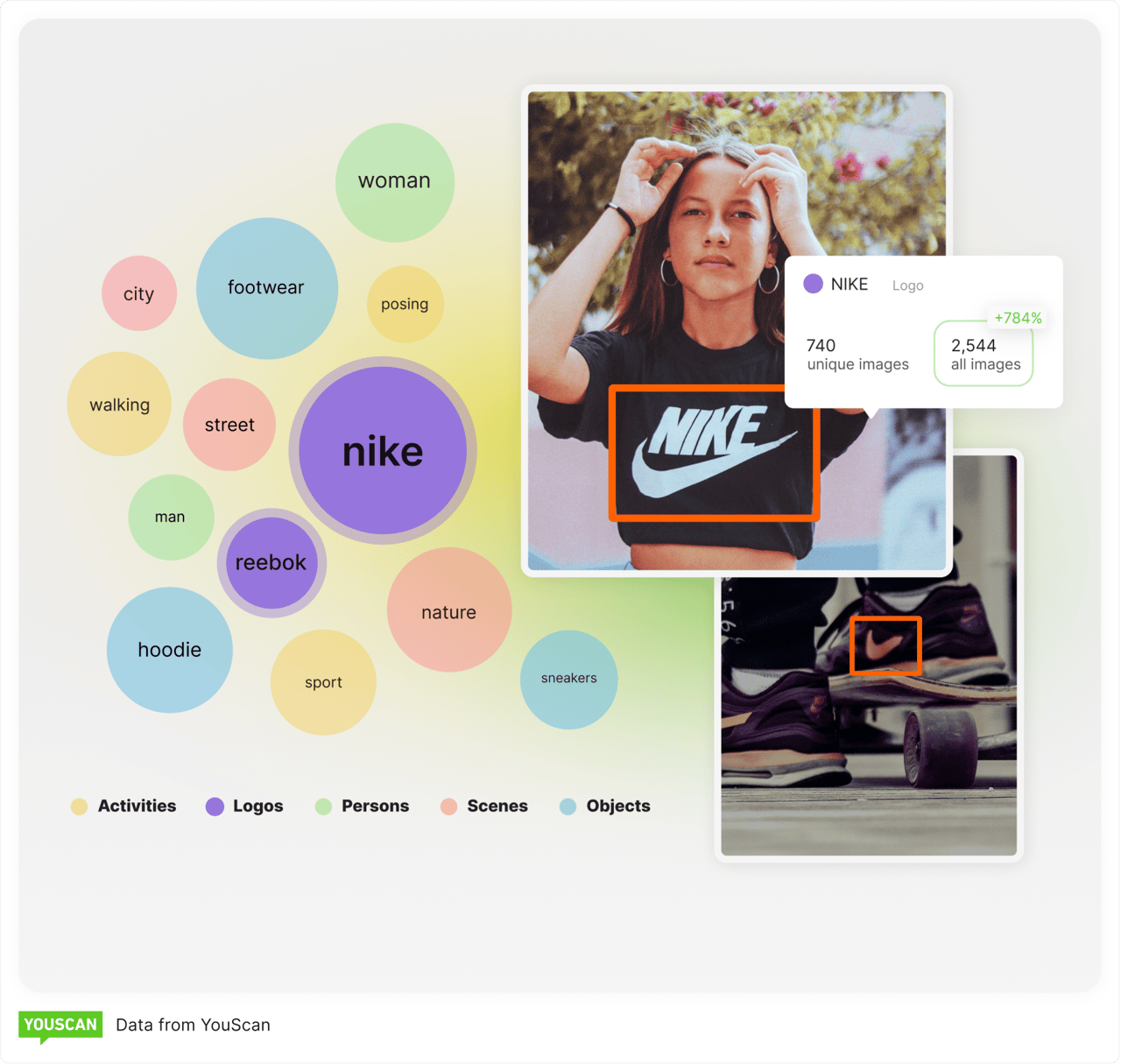
Task: Toggle the Logos legend item
Action: 244,807
